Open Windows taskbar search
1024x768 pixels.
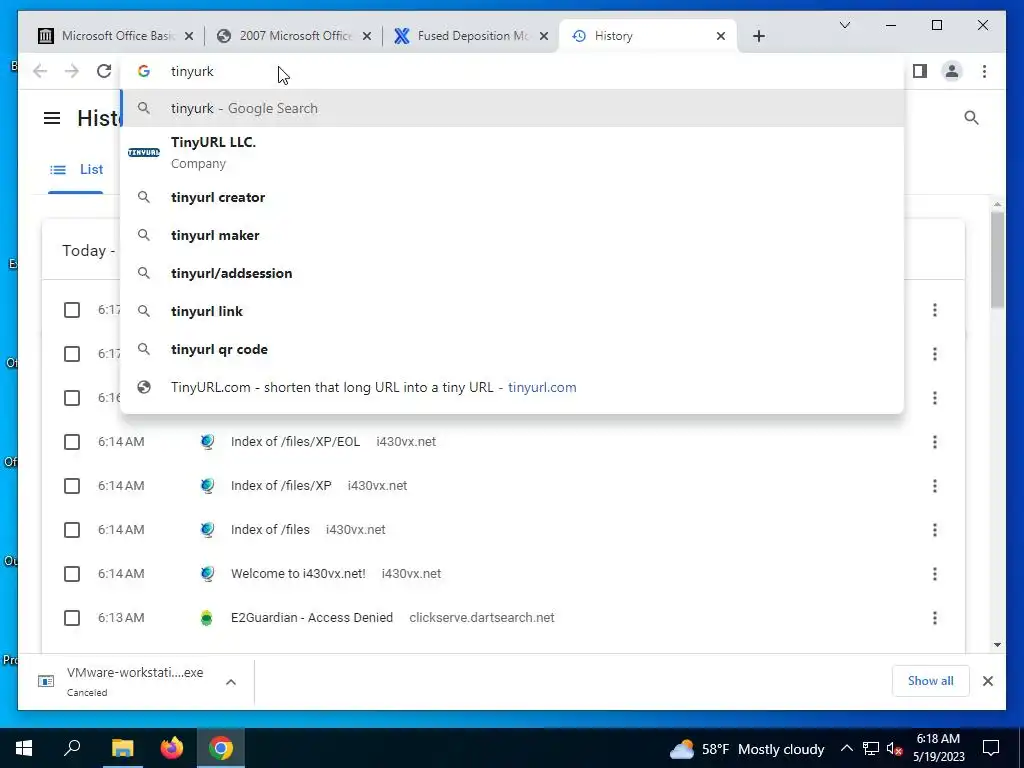point(72,748)
